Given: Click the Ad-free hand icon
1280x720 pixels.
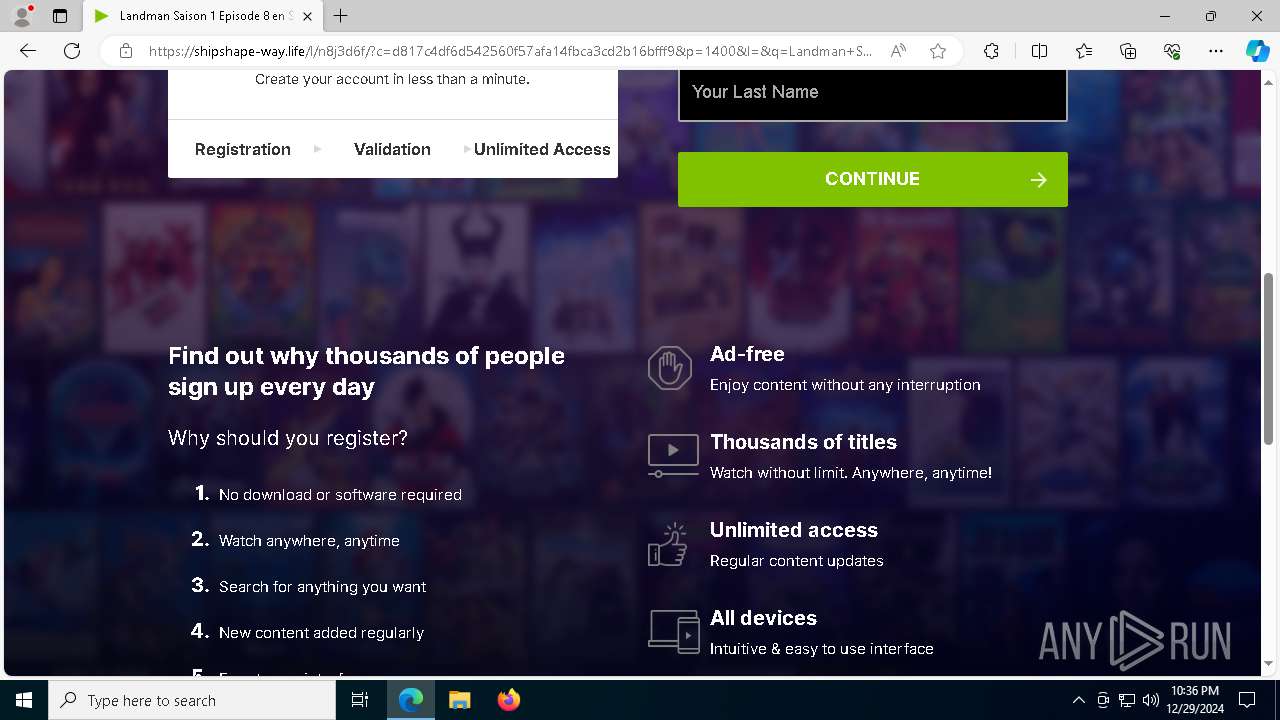Looking at the screenshot, I should (670, 368).
